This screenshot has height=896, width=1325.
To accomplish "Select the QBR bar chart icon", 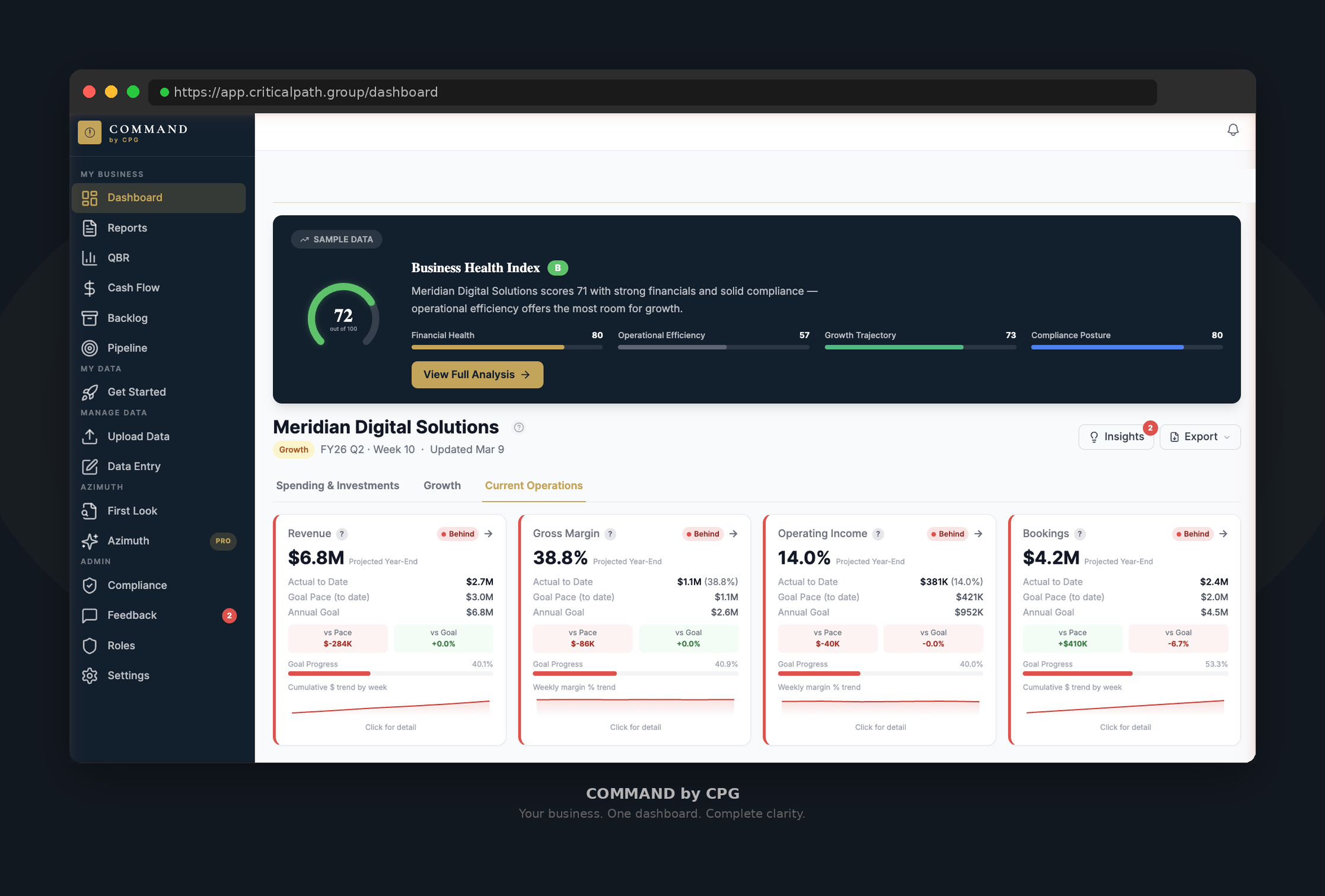I will click(x=90, y=258).
